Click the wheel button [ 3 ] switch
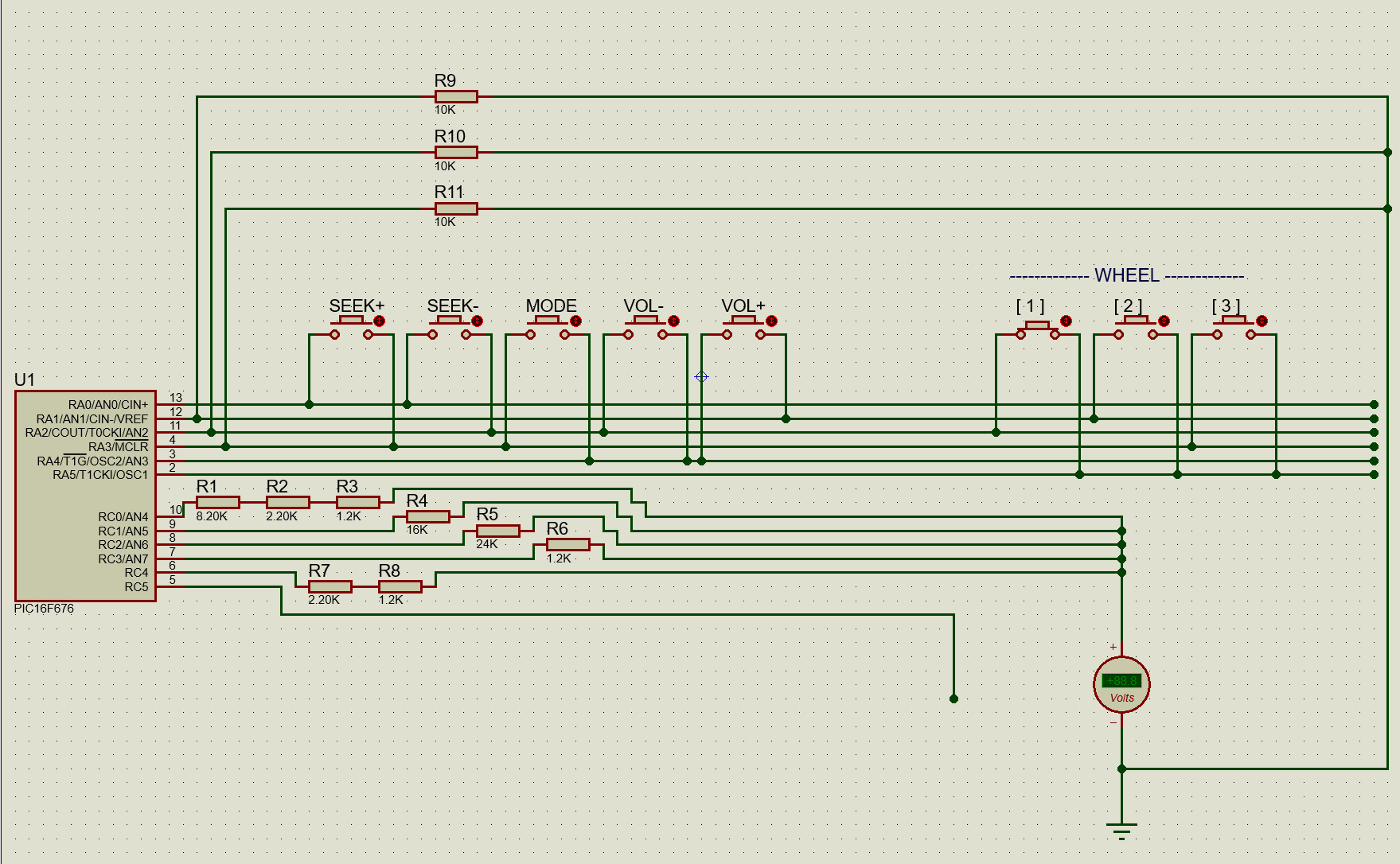The height and width of the screenshot is (864, 1400). tap(1234, 327)
